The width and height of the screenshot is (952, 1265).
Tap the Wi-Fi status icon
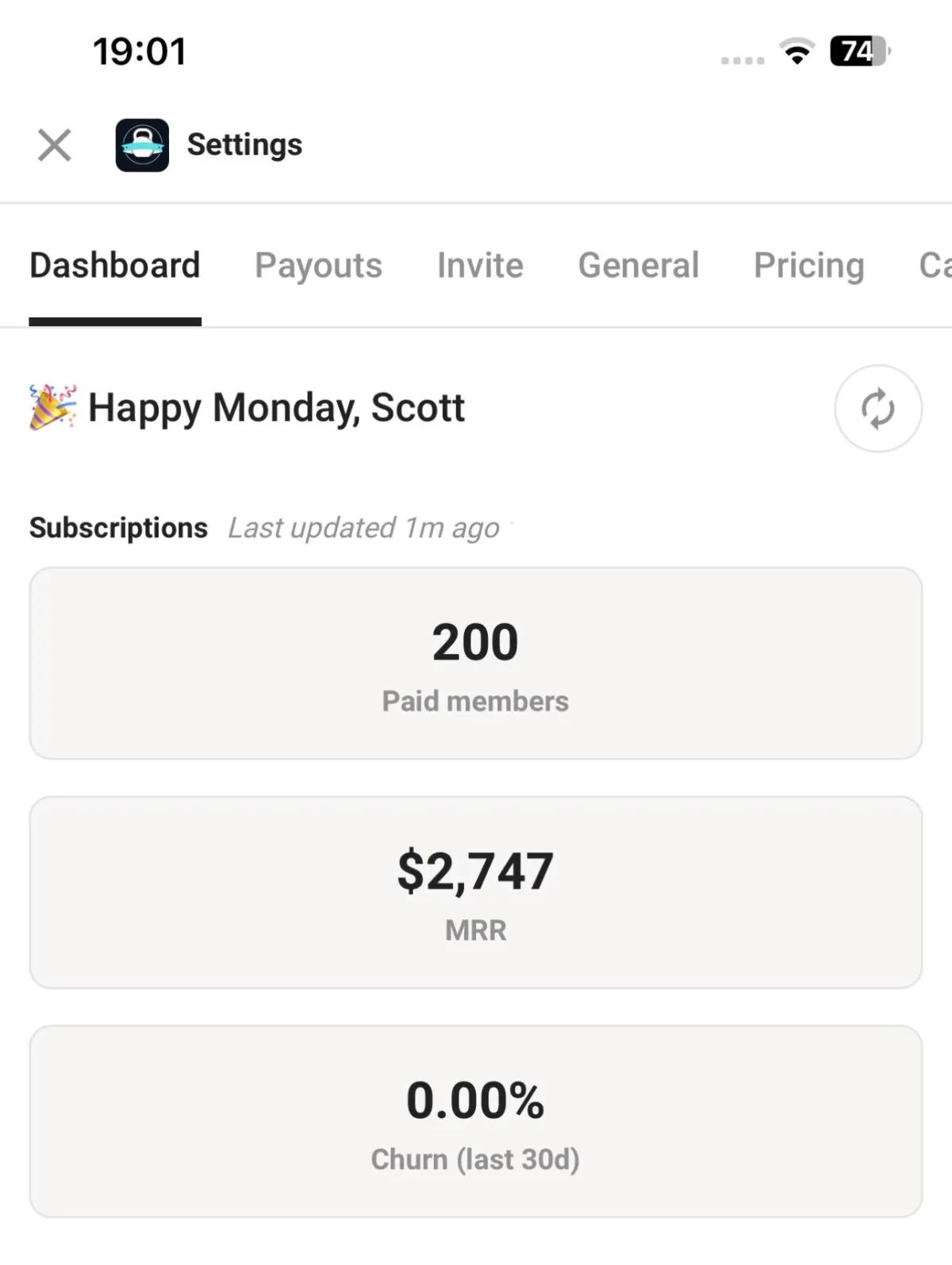click(x=797, y=52)
